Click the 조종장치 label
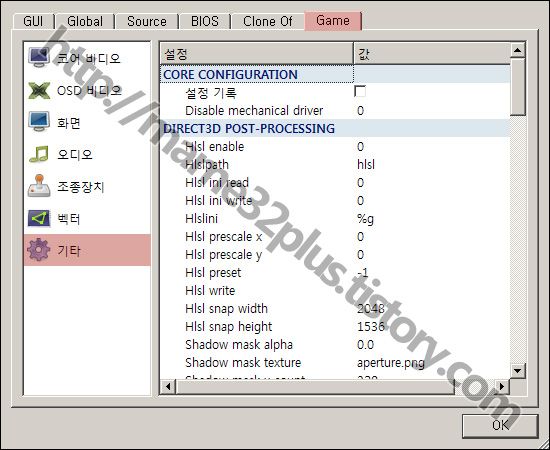The height and width of the screenshot is (450, 550). pos(81,187)
